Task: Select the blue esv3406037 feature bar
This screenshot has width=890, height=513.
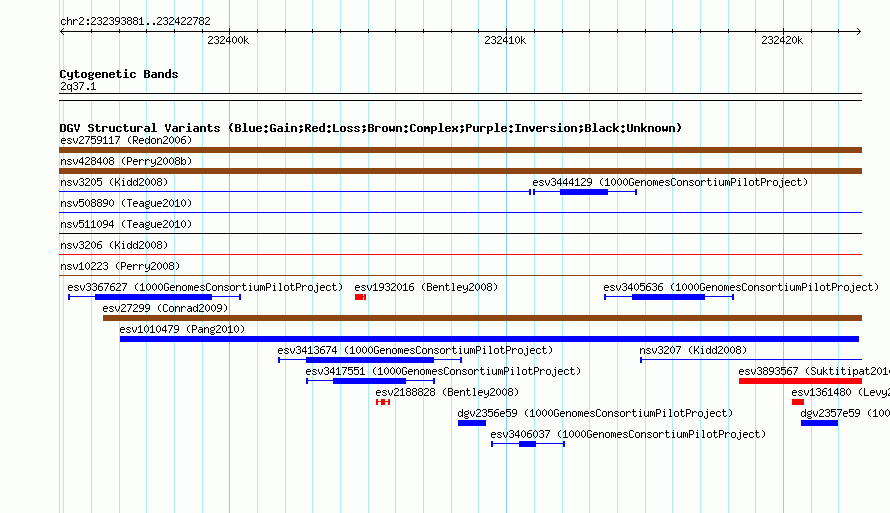Action: 527,444
